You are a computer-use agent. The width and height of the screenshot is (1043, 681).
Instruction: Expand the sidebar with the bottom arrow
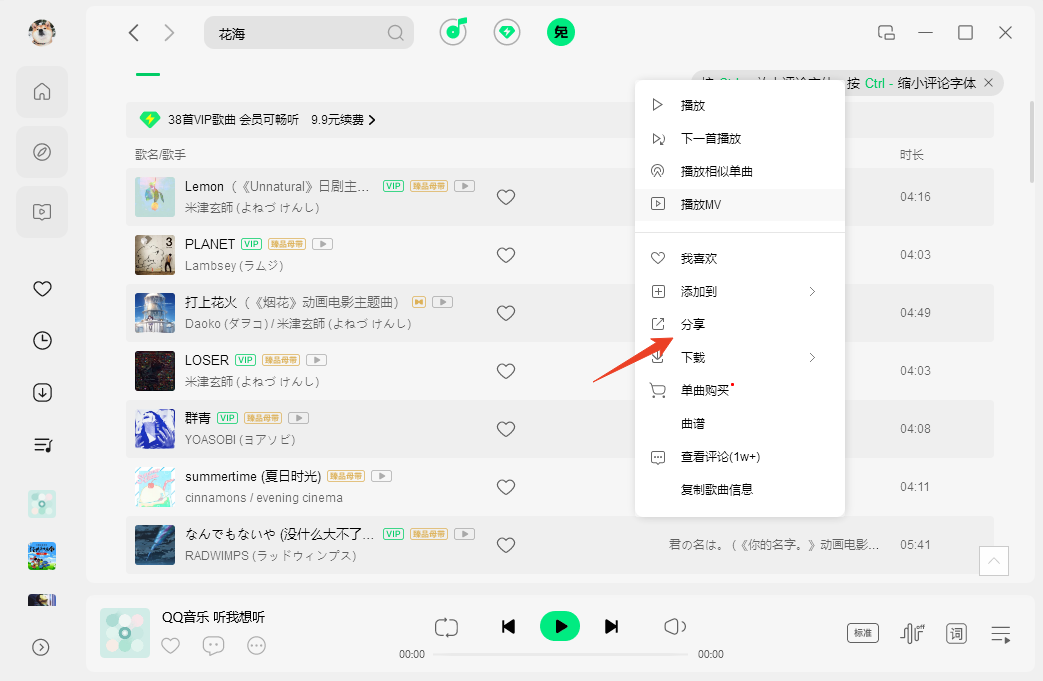coord(41,647)
